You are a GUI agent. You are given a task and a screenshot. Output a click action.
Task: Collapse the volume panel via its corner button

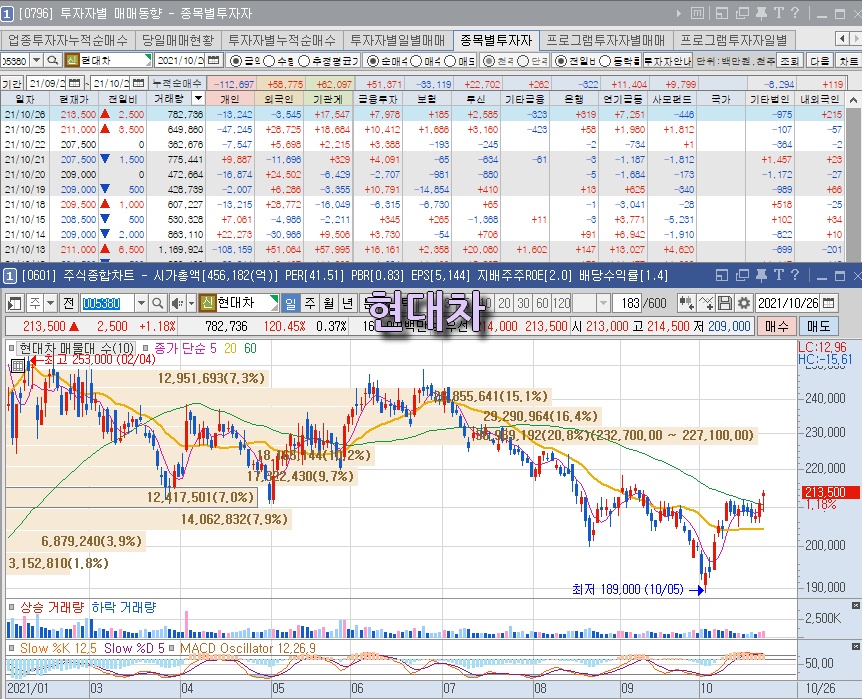point(855,606)
